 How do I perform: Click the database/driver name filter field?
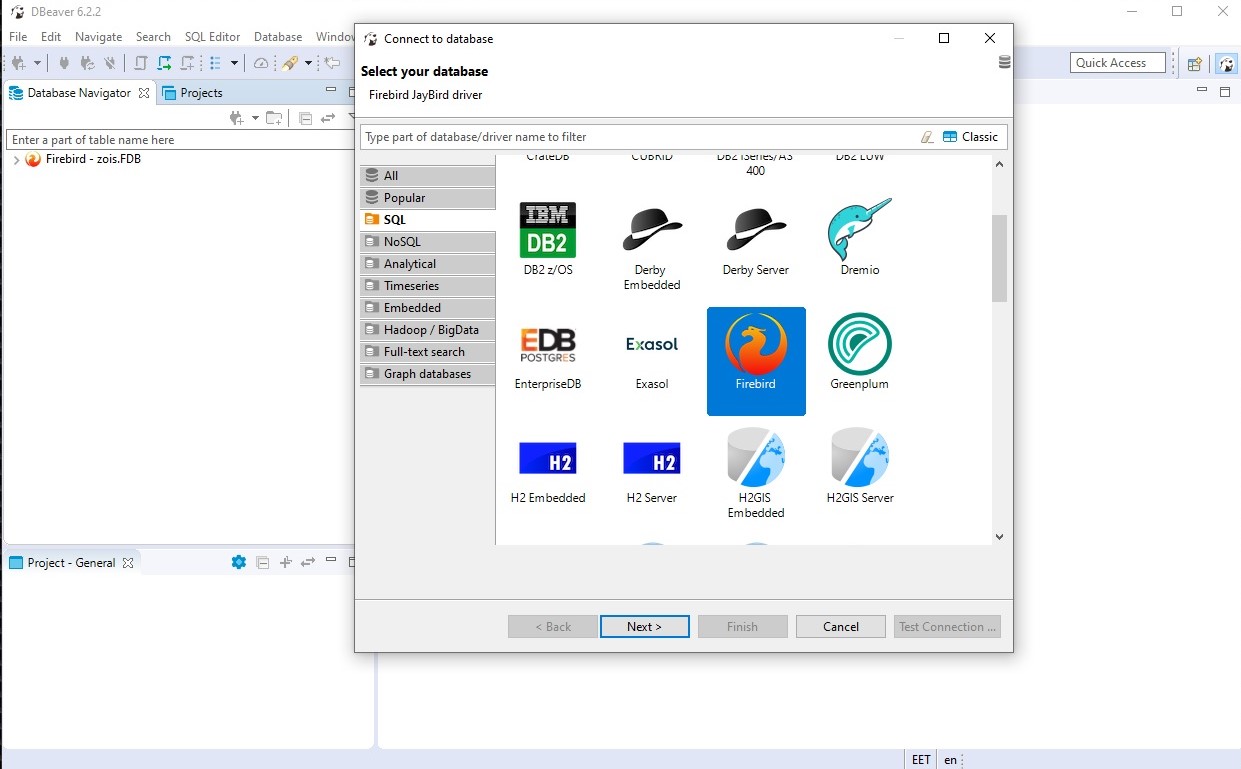pos(638,137)
